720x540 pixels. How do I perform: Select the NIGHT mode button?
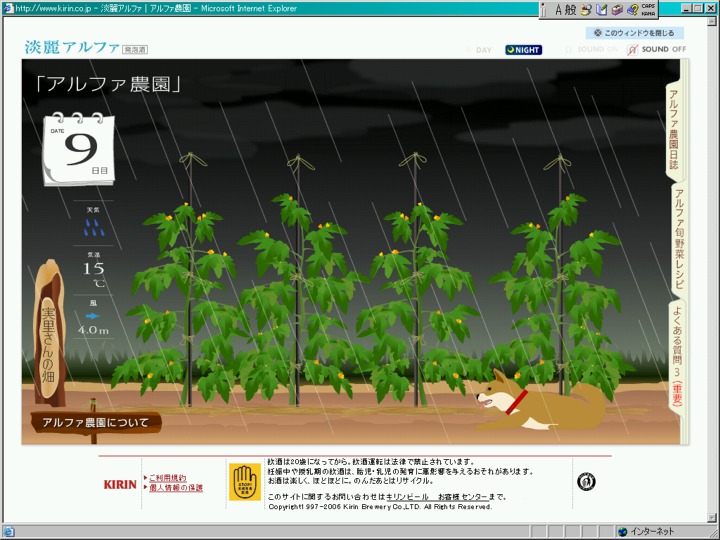523,50
